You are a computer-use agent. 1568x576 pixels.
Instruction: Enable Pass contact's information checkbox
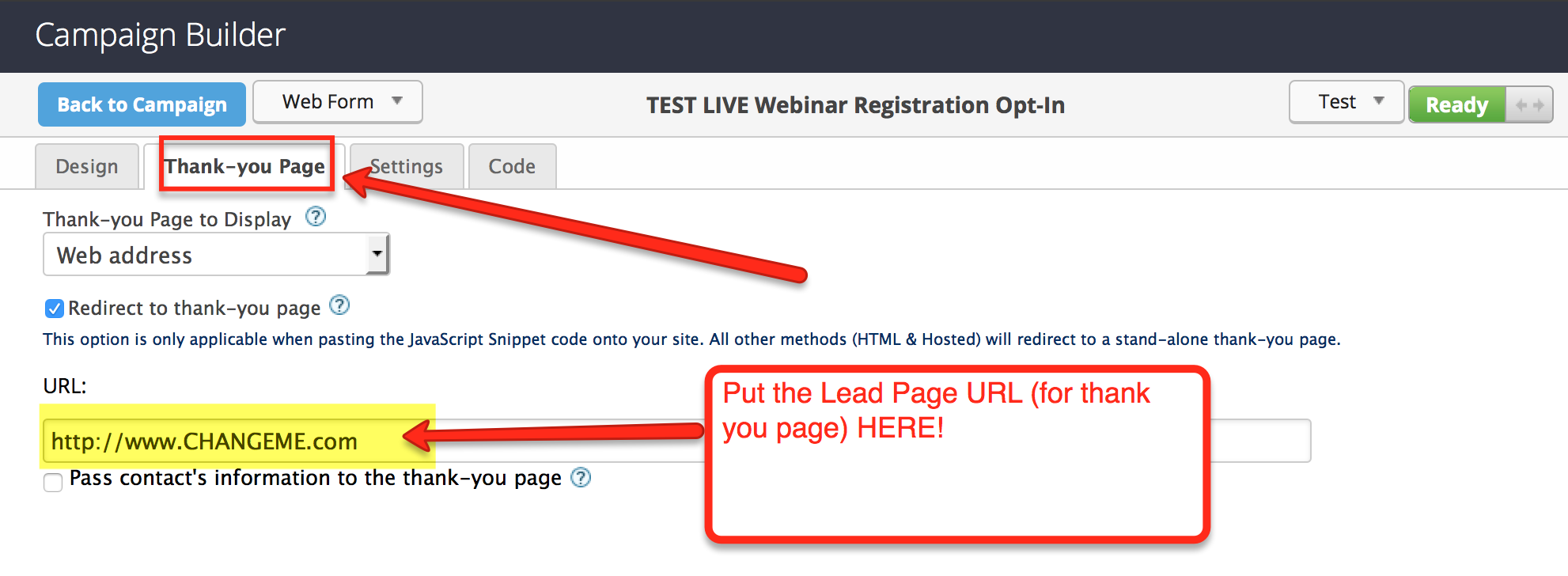tap(53, 482)
